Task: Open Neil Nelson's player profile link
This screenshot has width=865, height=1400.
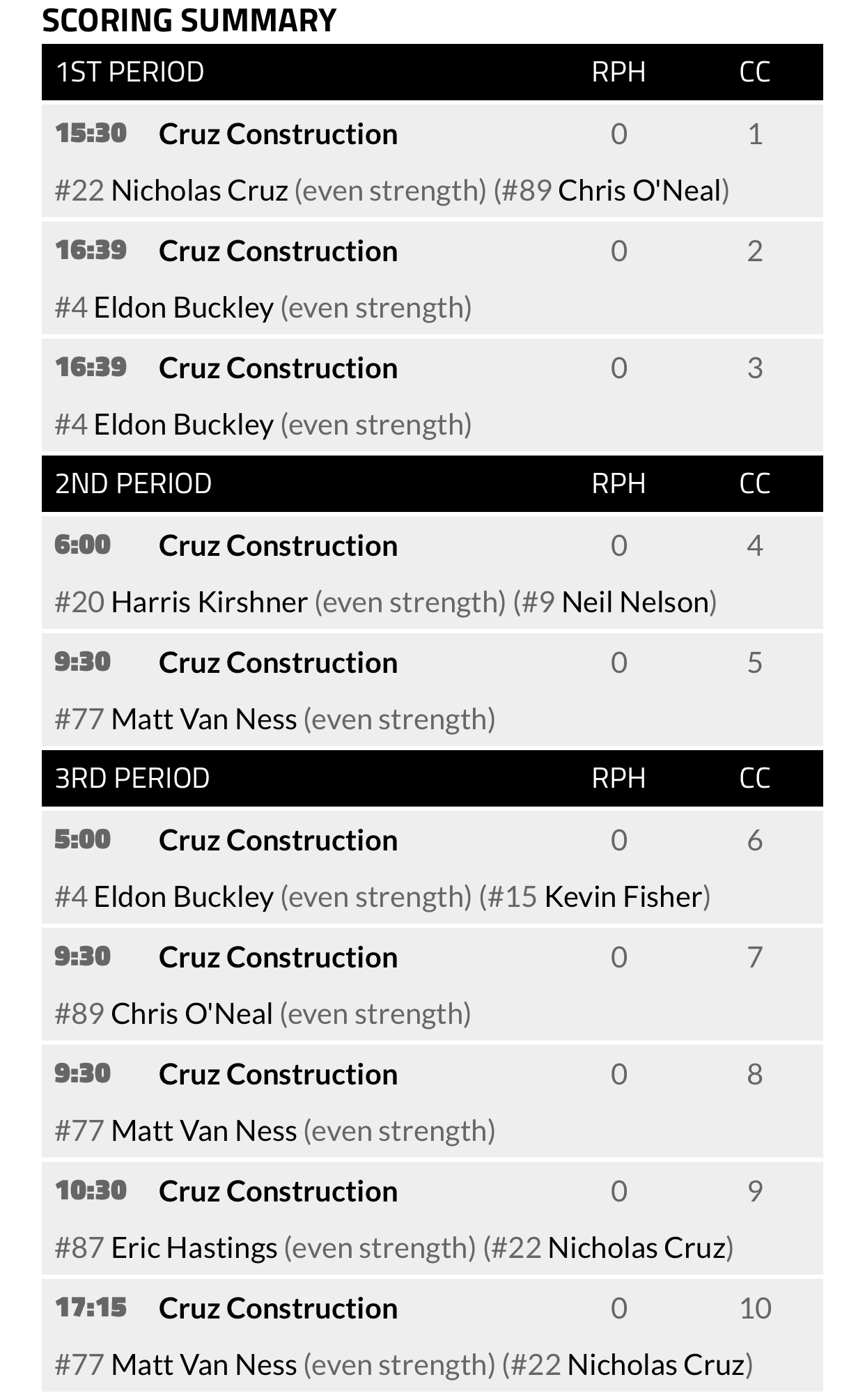Action: 635,602
